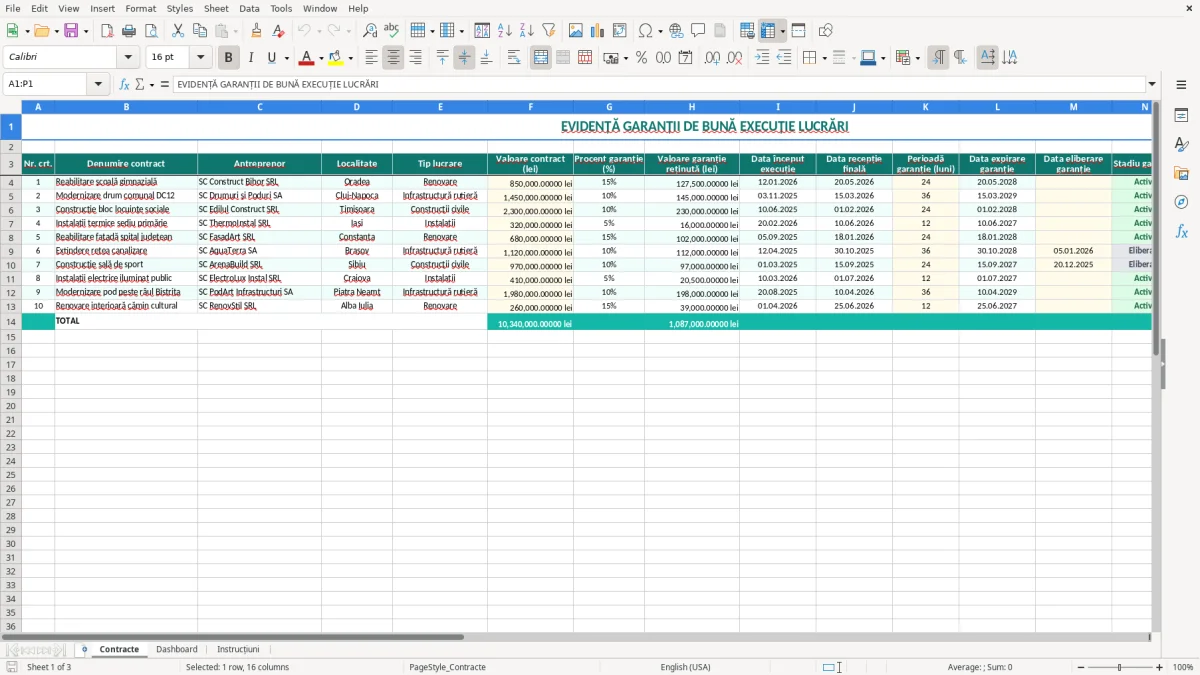The image size is (1200, 675).
Task: Click Sort Ascending icon
Action: point(505,31)
